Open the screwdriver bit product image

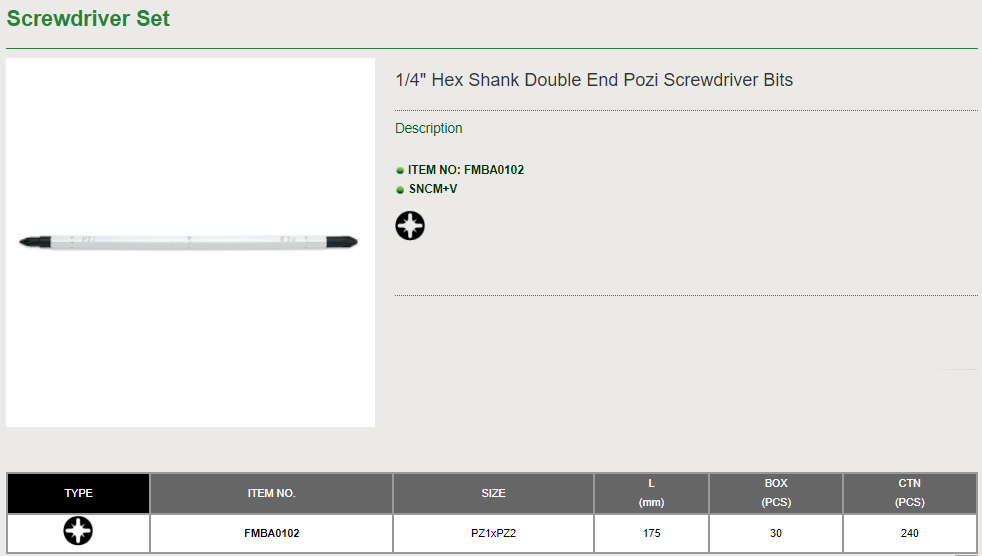point(190,242)
